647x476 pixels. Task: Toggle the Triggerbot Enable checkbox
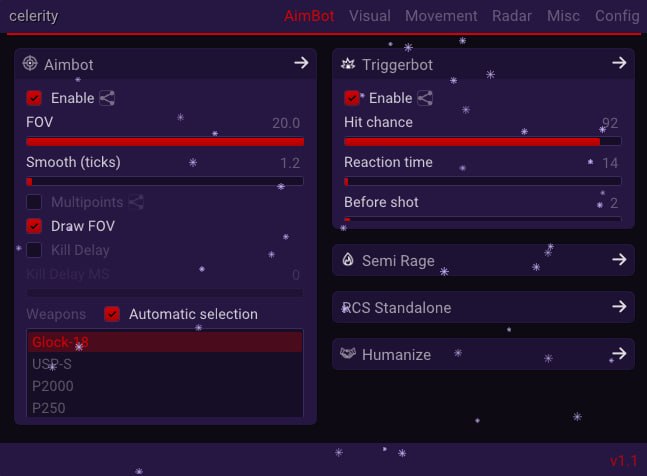(x=352, y=98)
